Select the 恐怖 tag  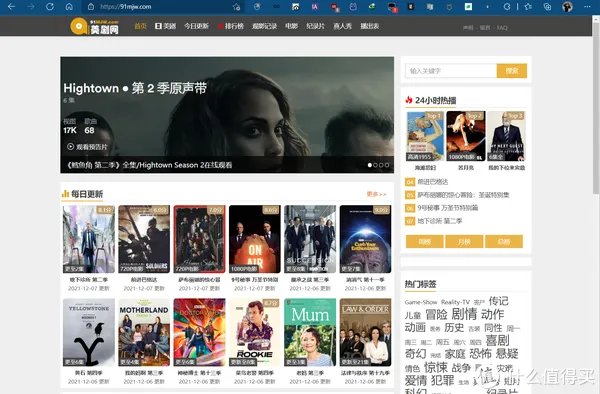481,353
